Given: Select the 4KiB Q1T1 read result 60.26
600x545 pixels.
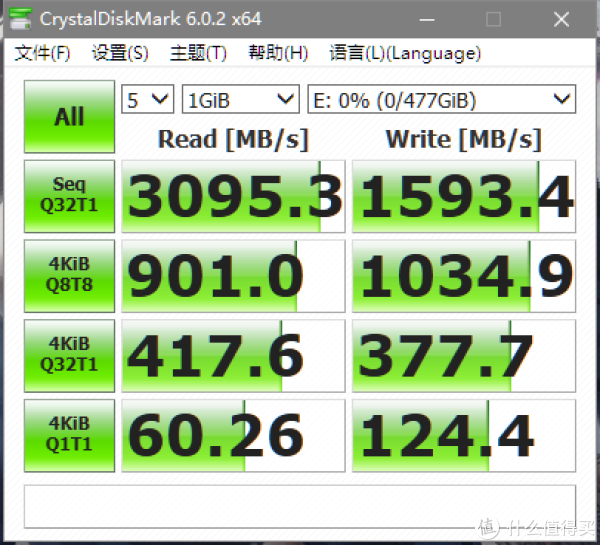Looking at the screenshot, I should (233, 435).
